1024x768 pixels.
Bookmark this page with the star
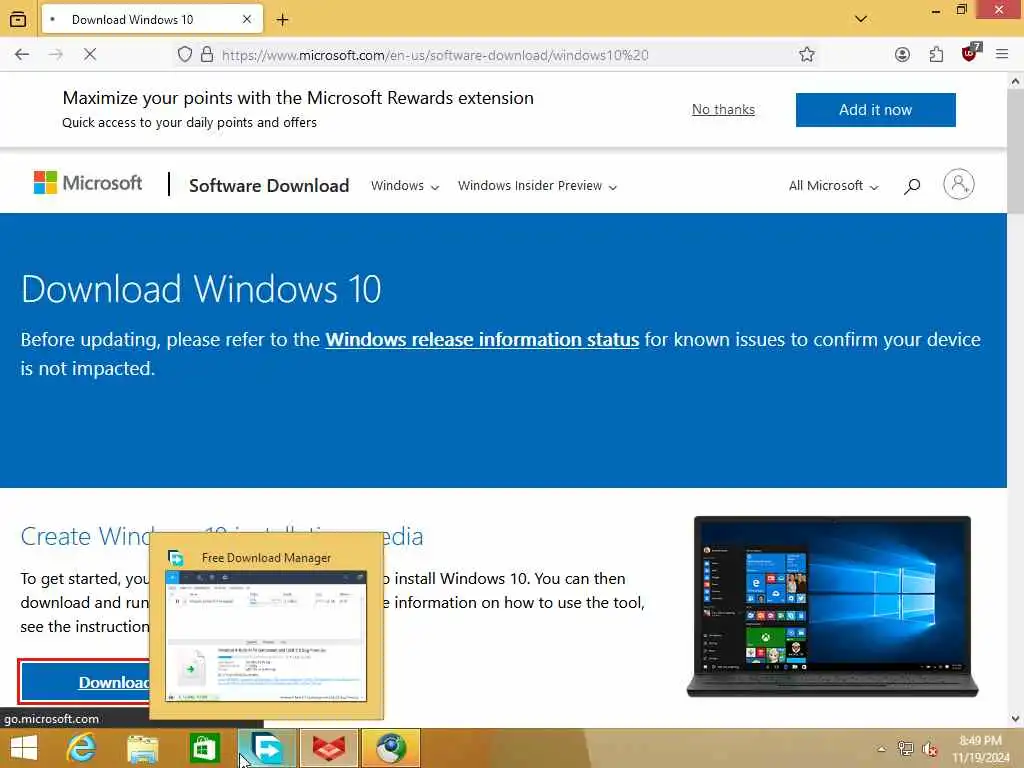(807, 55)
